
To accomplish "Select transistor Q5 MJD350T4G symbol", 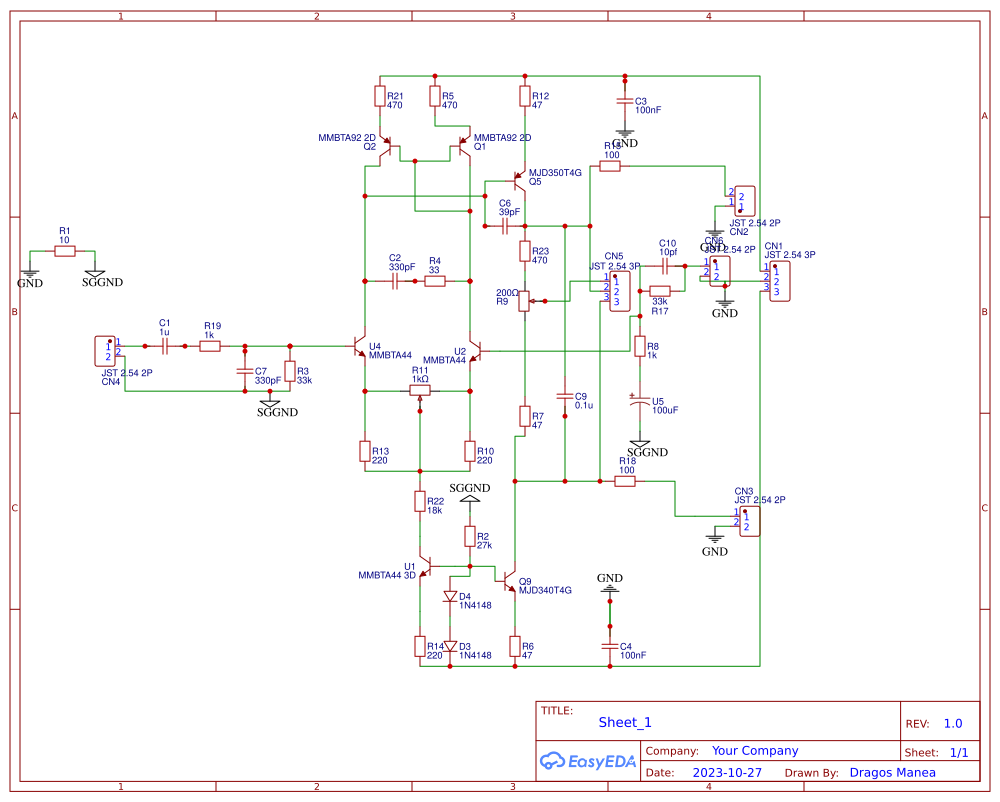I will click(x=520, y=180).
